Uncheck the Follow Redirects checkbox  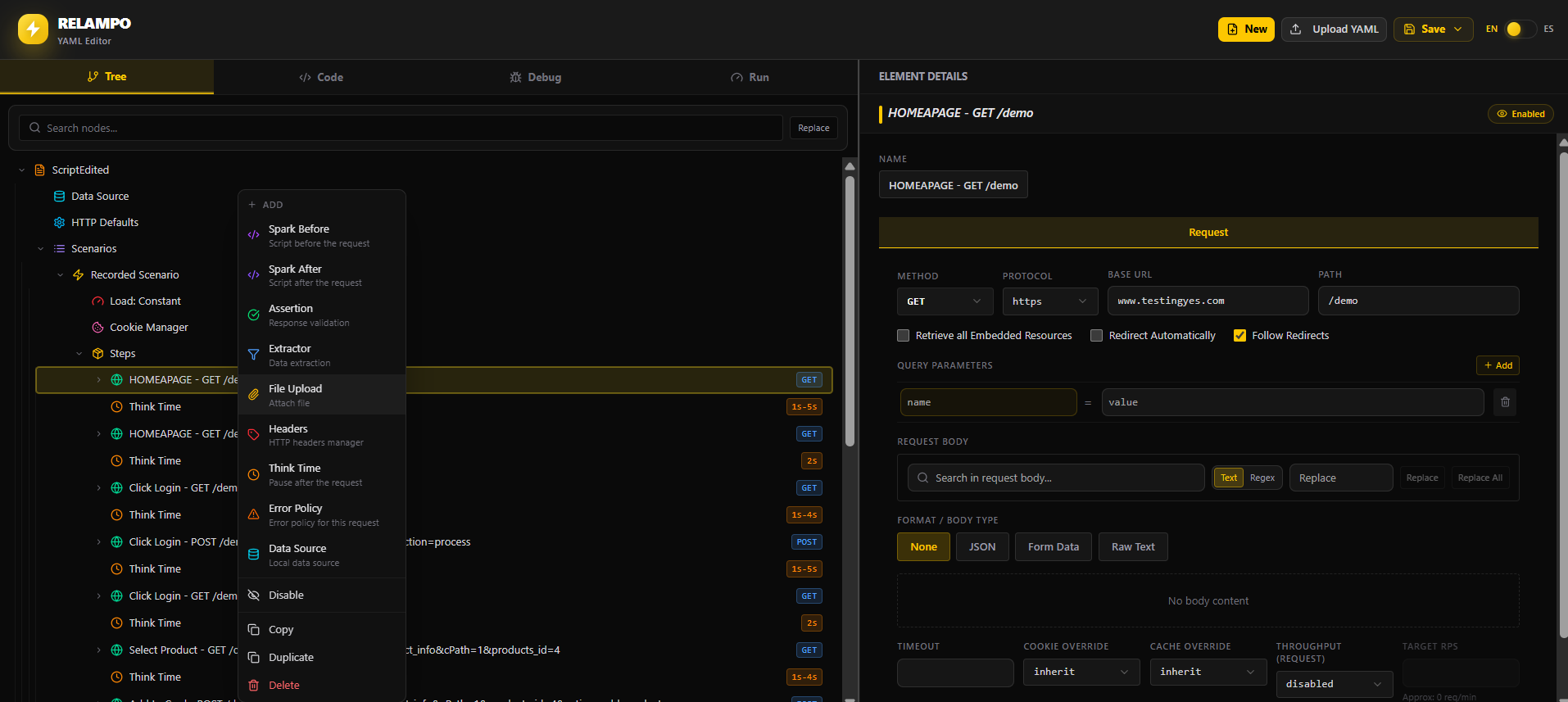click(x=1240, y=336)
